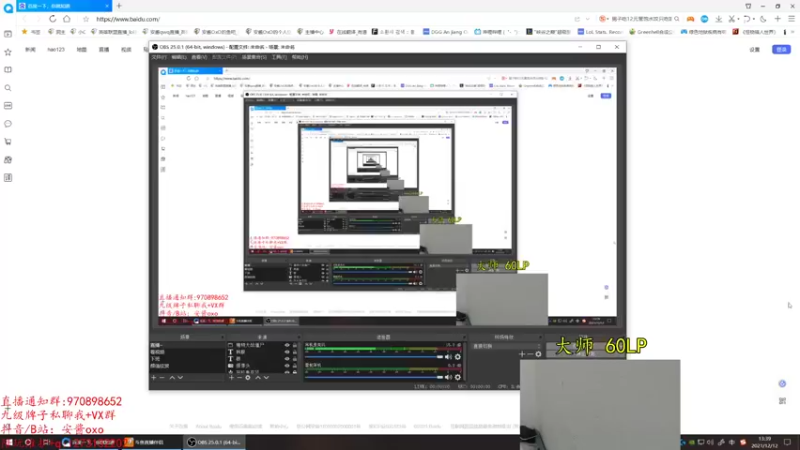This screenshot has width=800, height=450.
Task: Adjust volume slider of first mixer channel
Action: click(x=373, y=357)
